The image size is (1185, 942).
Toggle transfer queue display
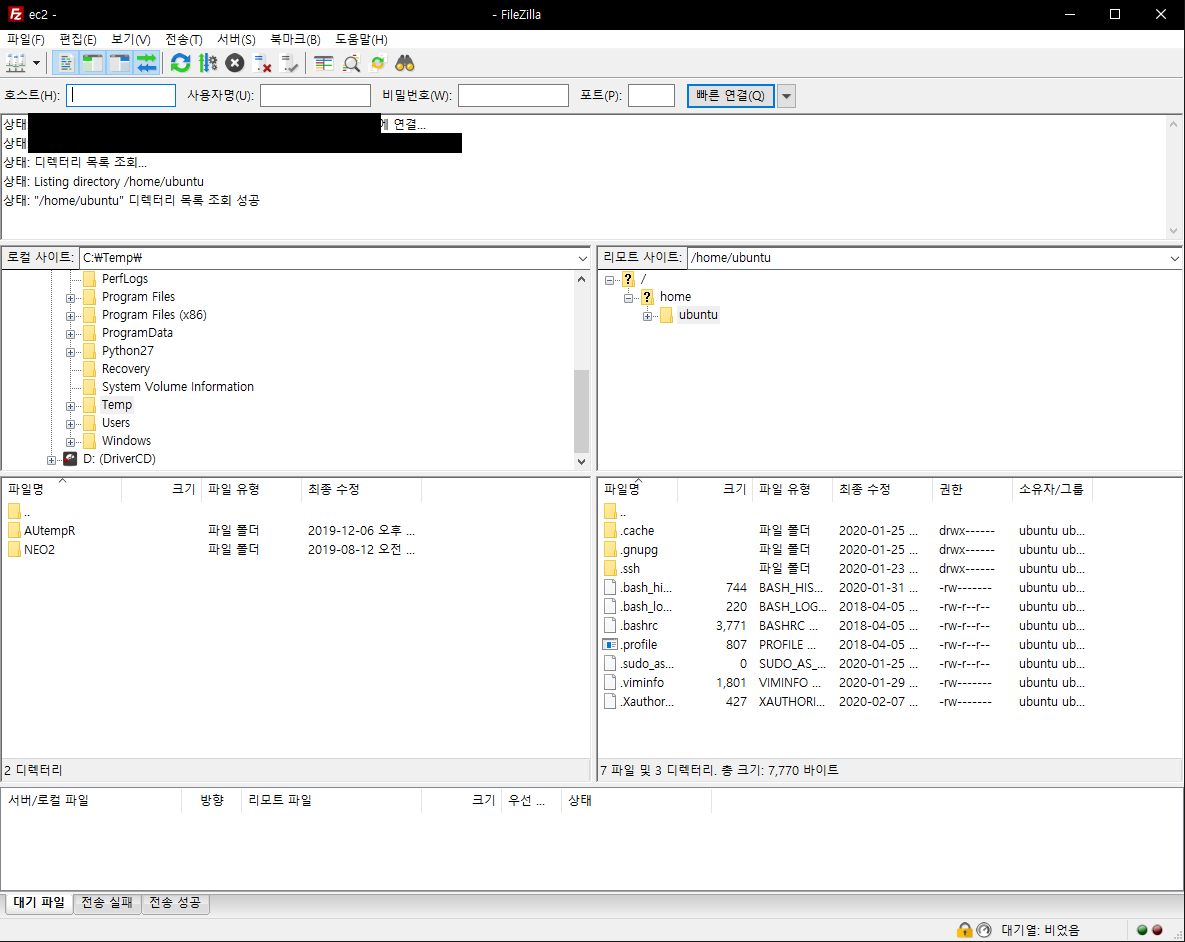147,64
